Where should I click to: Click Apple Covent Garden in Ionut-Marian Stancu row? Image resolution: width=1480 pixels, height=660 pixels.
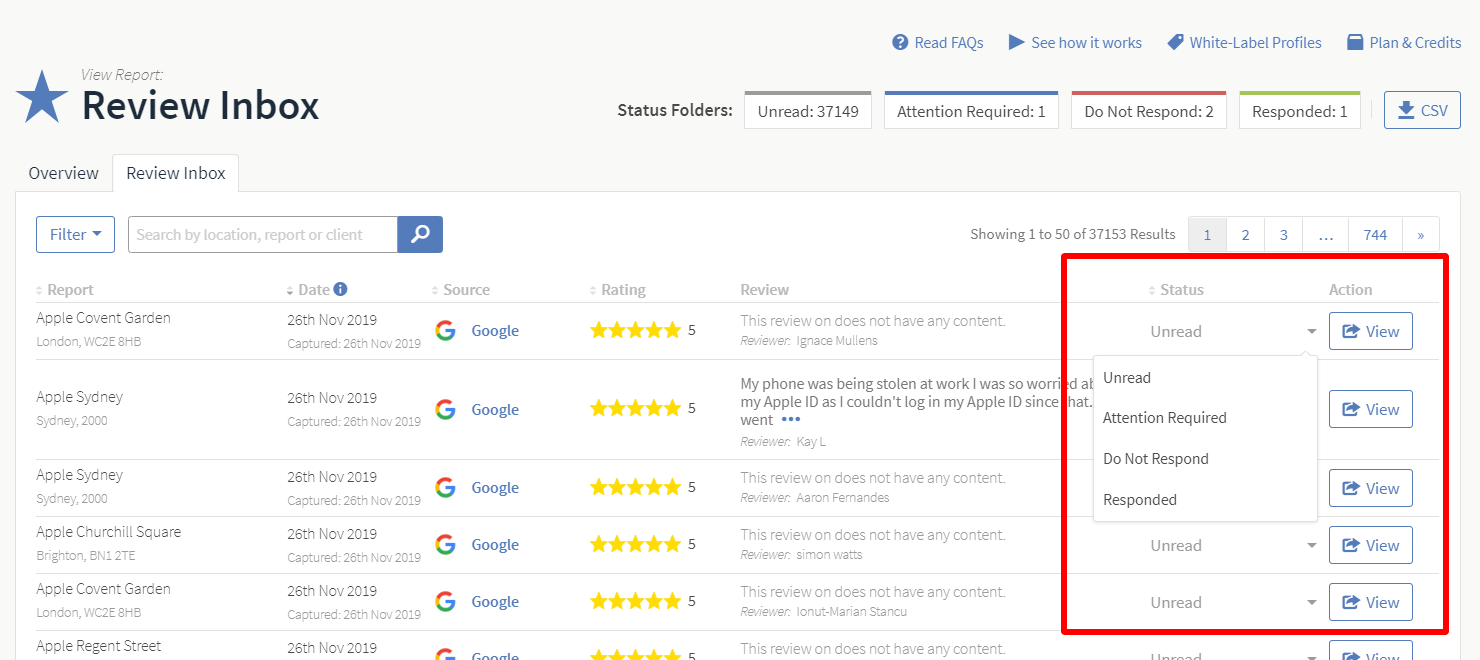(x=103, y=589)
